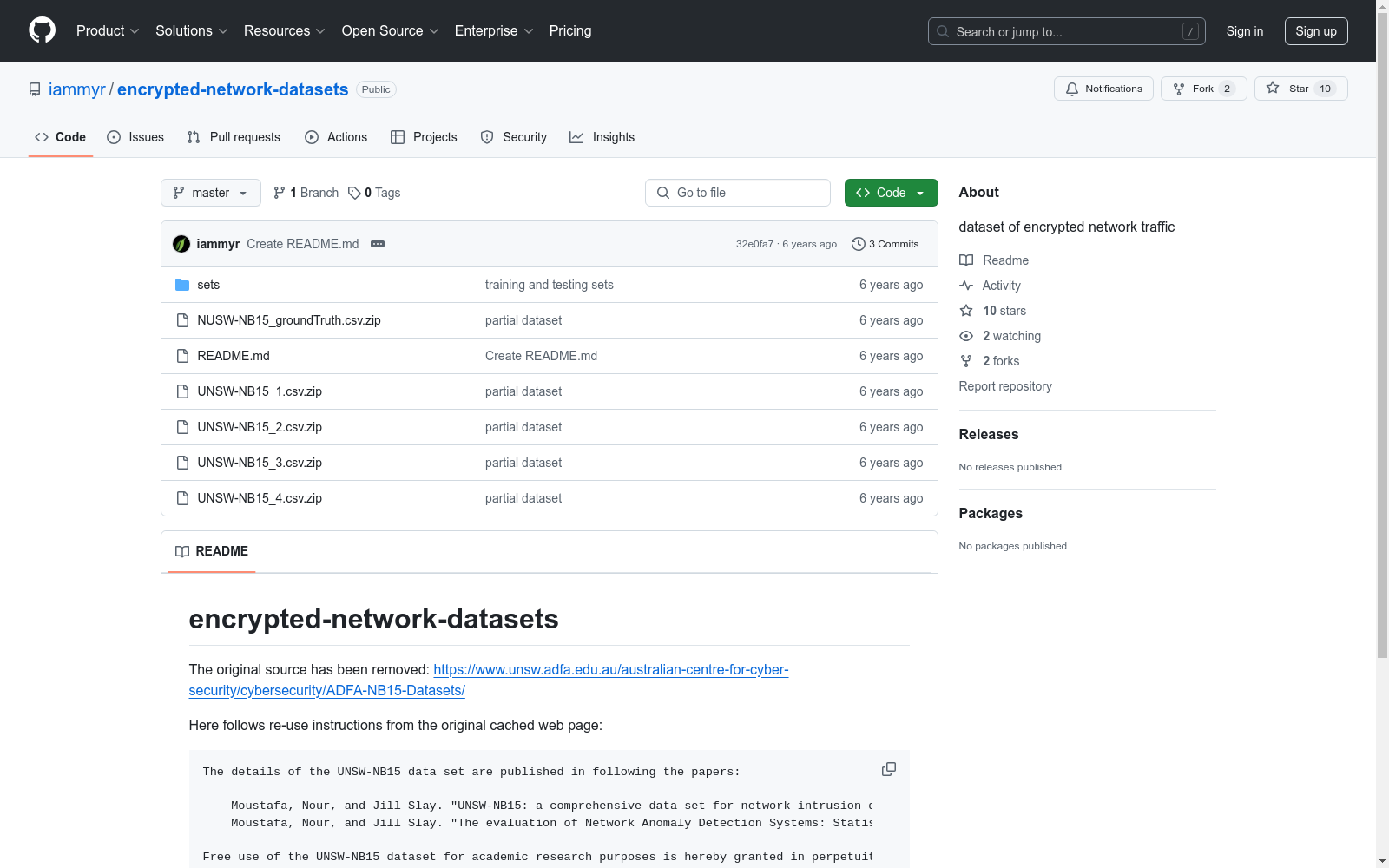1389x868 pixels.
Task: Click Report repository
Action: (1005, 386)
